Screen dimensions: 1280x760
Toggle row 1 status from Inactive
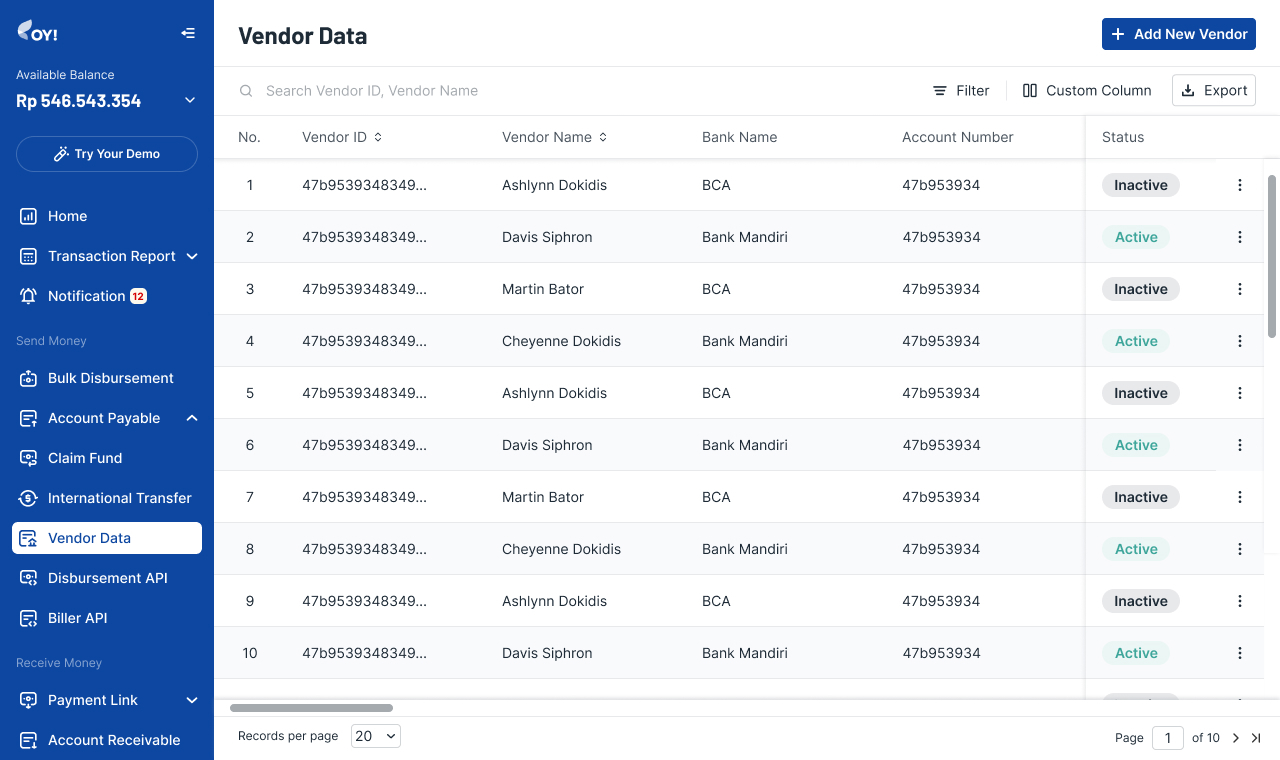1140,185
